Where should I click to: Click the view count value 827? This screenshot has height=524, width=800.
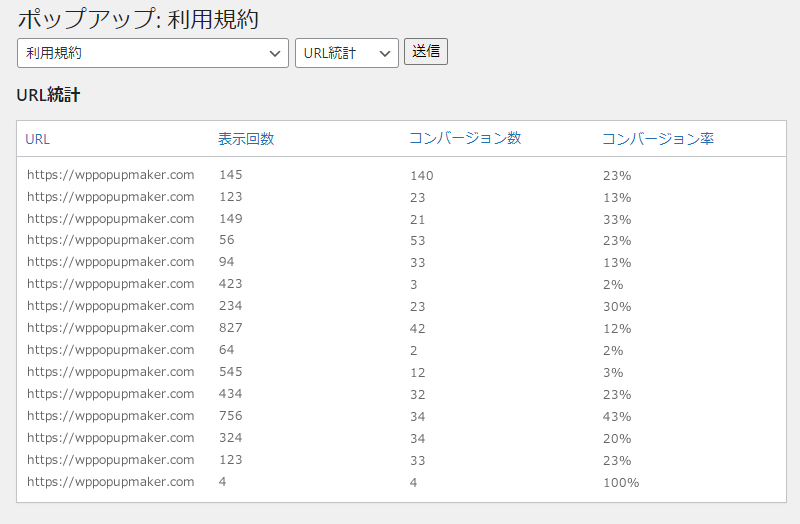pyautogui.click(x=231, y=328)
